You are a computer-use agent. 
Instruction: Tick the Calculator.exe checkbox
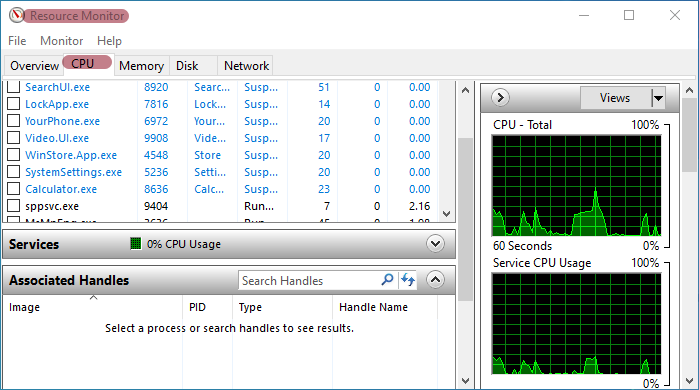tap(13, 189)
